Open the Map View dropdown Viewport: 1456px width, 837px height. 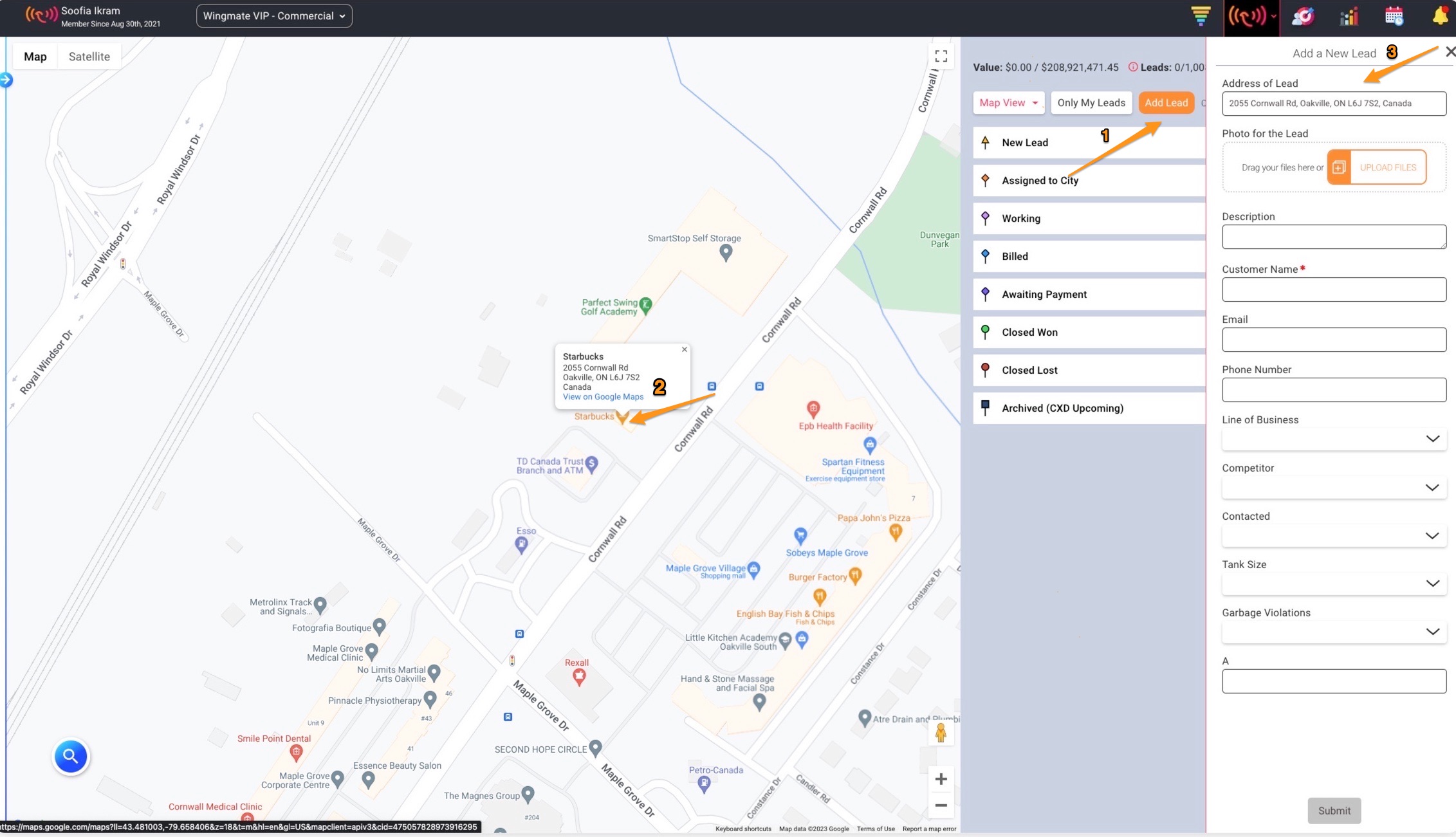pos(1008,103)
